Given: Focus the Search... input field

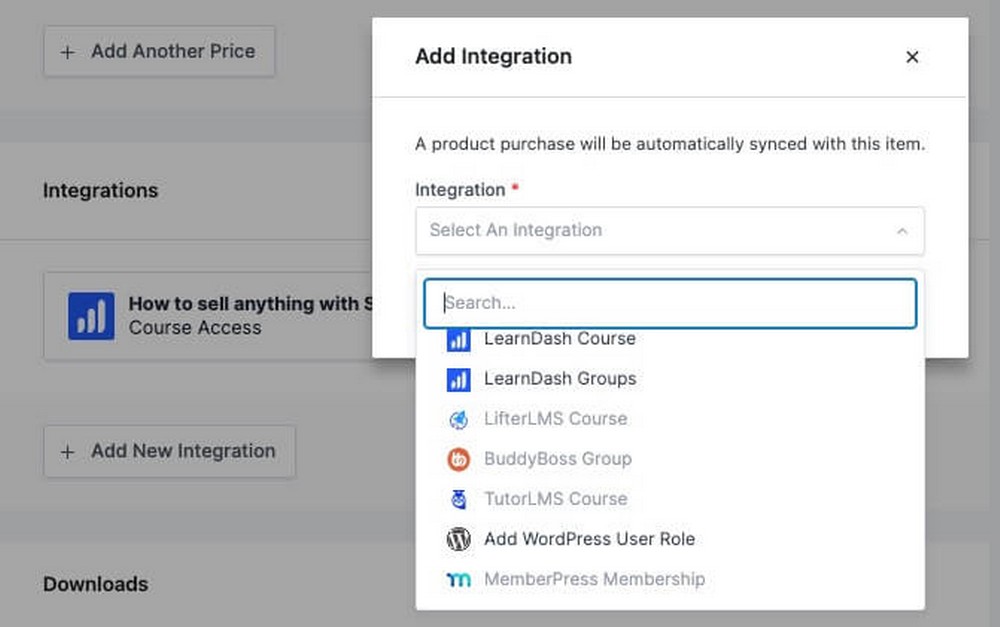Looking at the screenshot, I should tap(670, 304).
